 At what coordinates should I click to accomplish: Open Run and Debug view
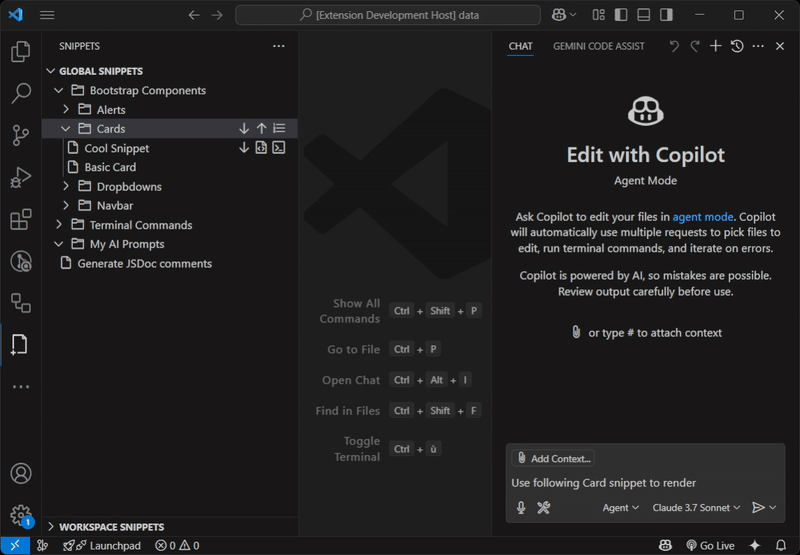coord(20,177)
